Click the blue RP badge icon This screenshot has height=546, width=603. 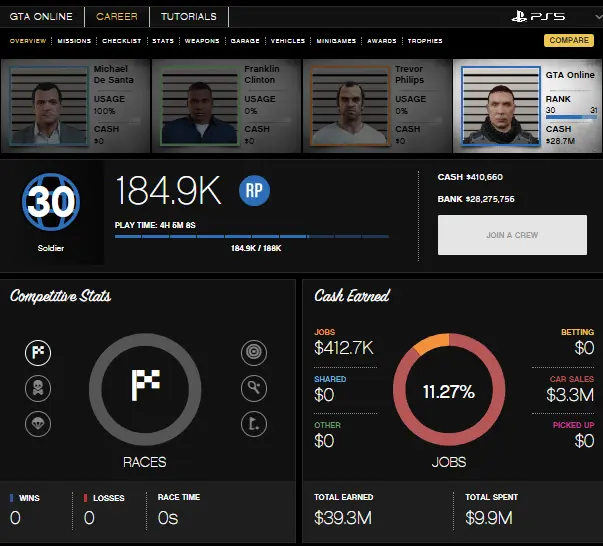coord(255,189)
